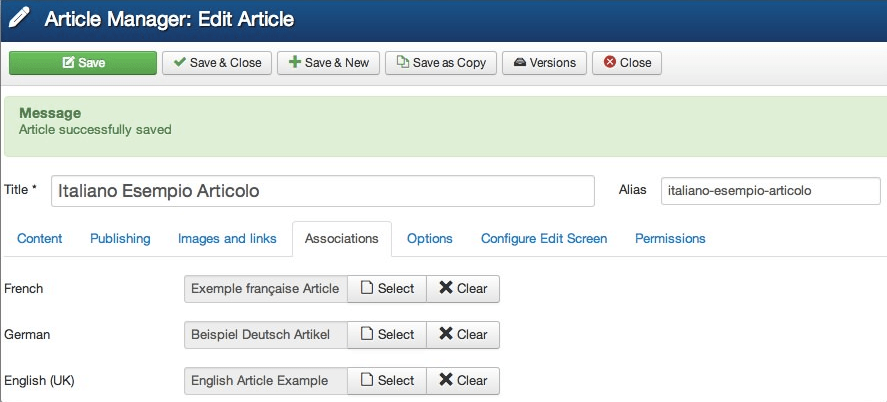The image size is (887, 402).
Task: Click the Save as Copy button
Action: 441,63
